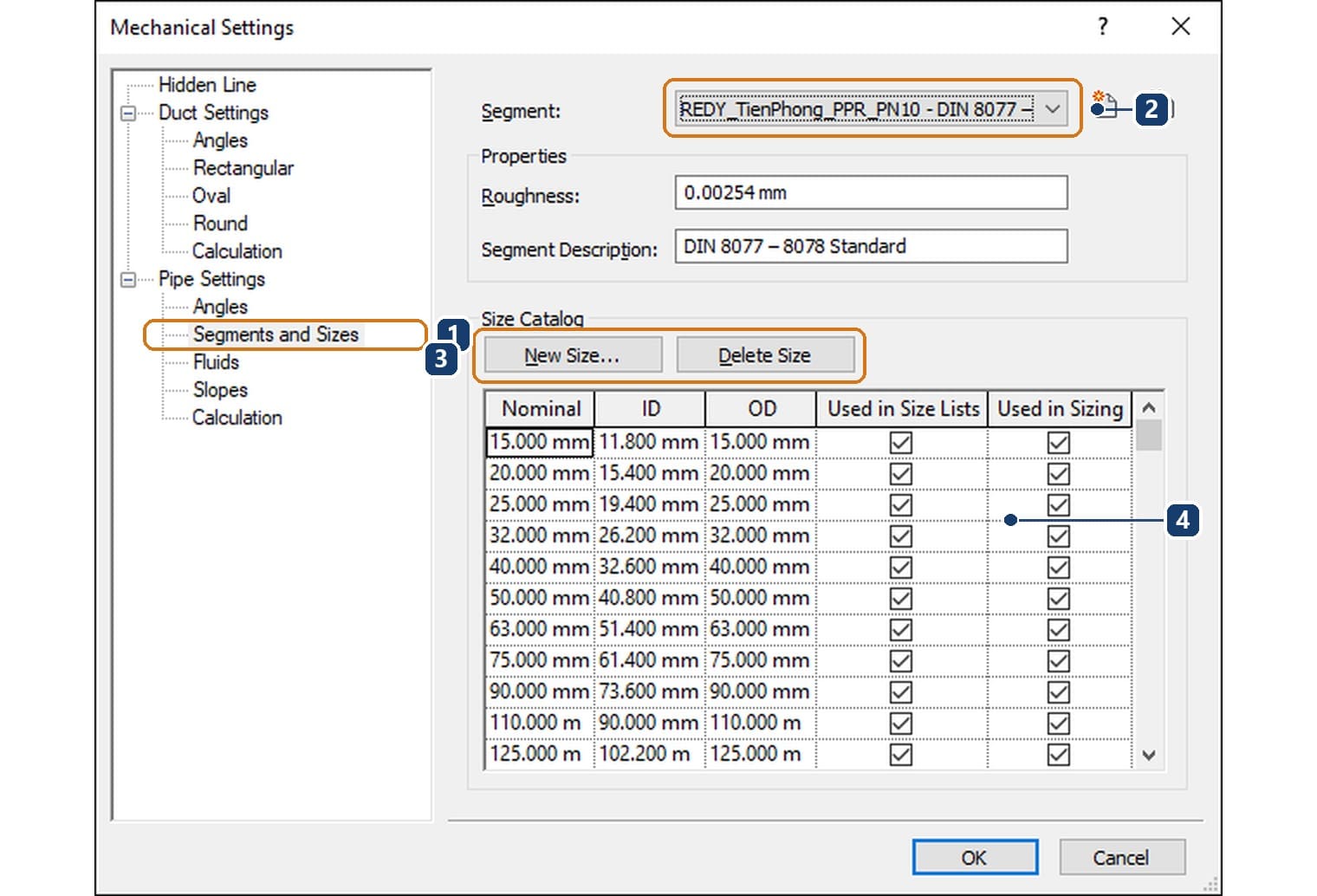Select Segments and Sizes item
The height and width of the screenshot is (896, 1317).
click(276, 334)
